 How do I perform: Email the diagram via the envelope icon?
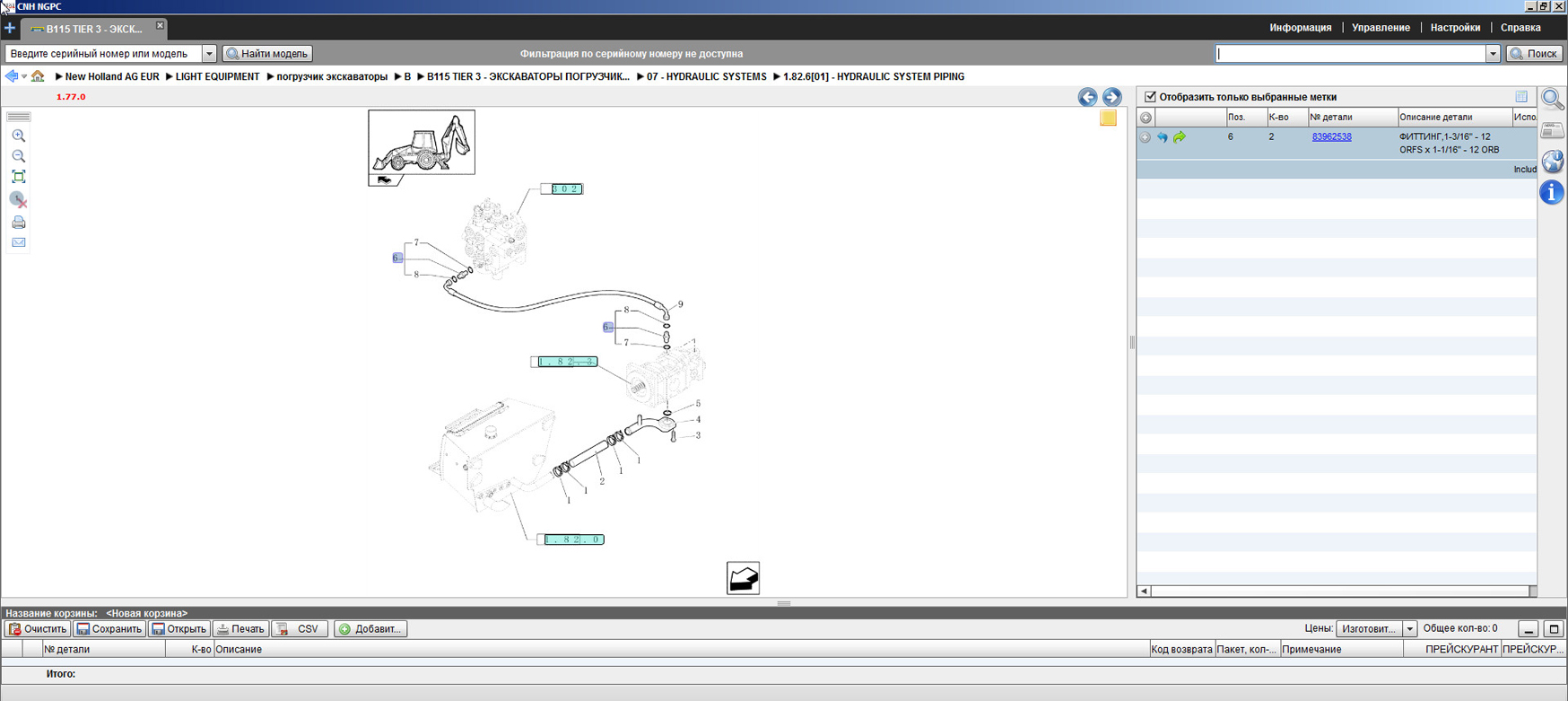point(18,242)
